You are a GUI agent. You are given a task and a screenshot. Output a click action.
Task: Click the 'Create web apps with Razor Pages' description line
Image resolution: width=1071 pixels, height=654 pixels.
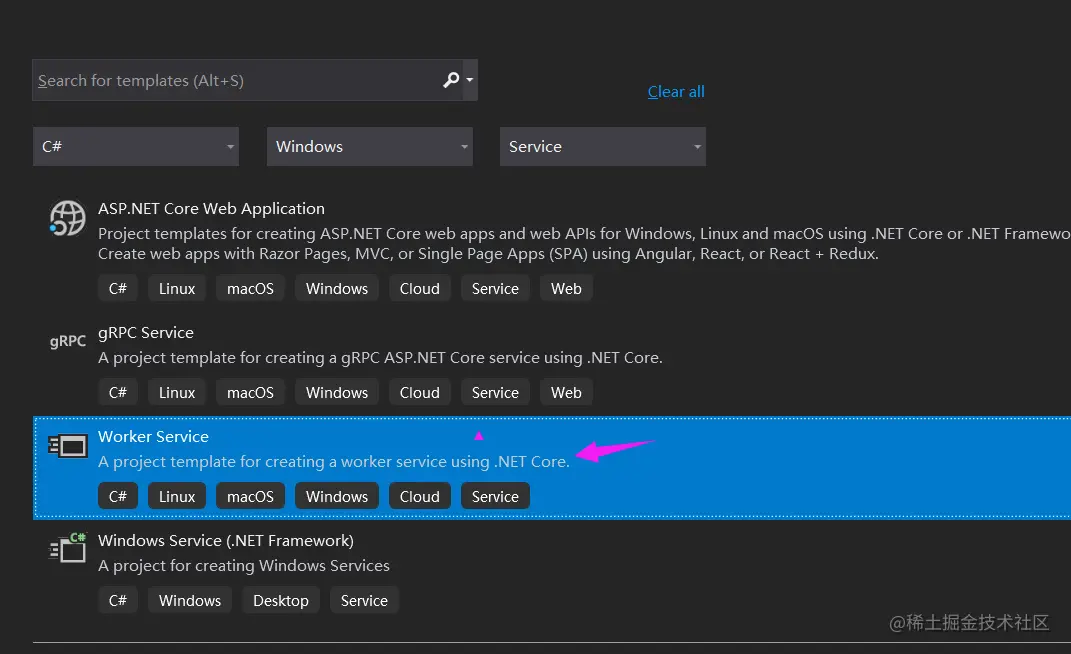(488, 254)
